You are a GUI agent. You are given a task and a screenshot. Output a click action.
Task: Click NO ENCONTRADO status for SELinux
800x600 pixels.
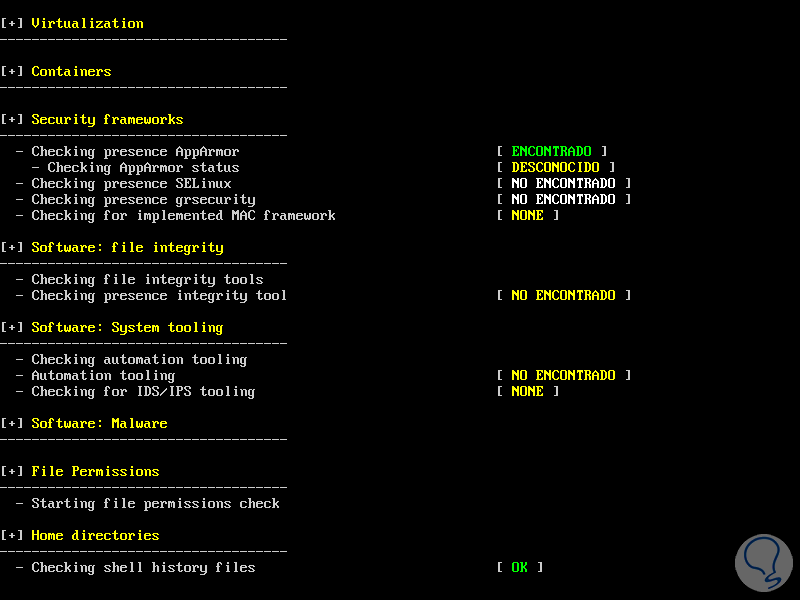(563, 183)
